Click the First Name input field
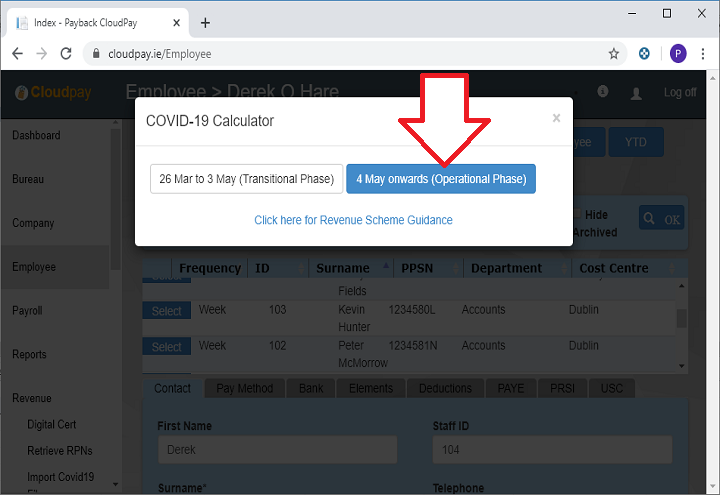This screenshot has height=495, width=720. pyautogui.click(x=277, y=450)
